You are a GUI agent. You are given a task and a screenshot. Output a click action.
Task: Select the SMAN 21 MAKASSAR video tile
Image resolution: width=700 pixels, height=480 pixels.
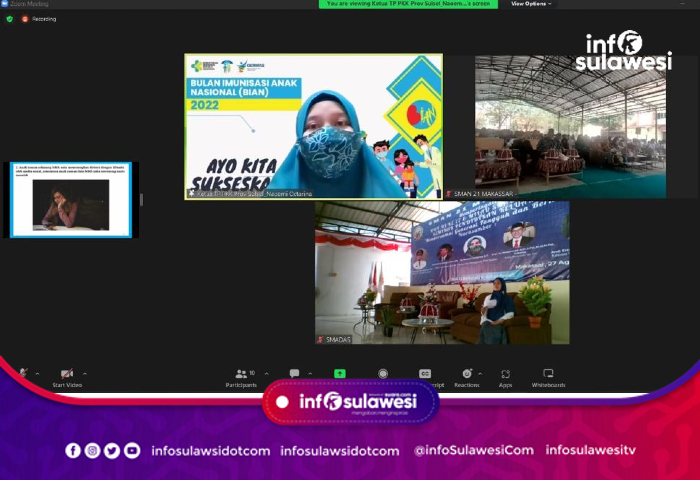[x=571, y=126]
